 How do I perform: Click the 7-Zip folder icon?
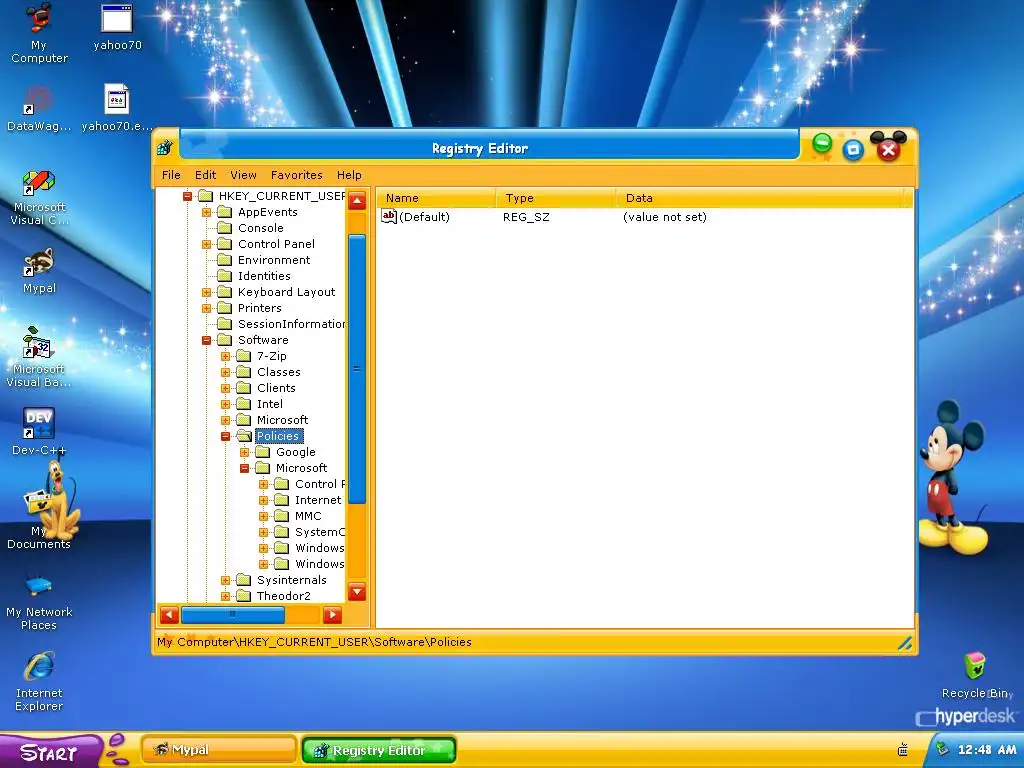pos(244,356)
